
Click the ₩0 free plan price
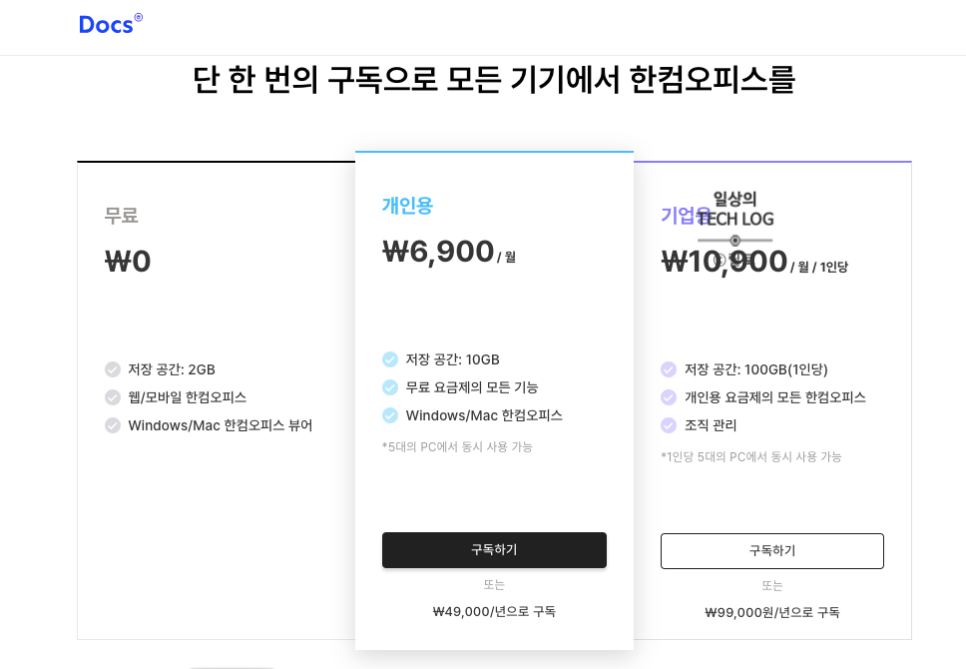pyautogui.click(x=128, y=262)
